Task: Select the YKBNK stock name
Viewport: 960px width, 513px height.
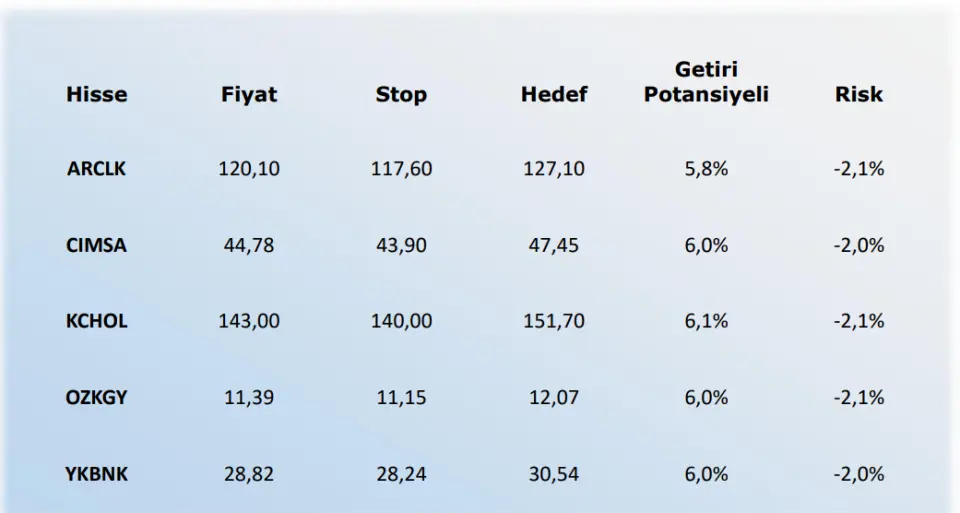Action: coord(96,474)
